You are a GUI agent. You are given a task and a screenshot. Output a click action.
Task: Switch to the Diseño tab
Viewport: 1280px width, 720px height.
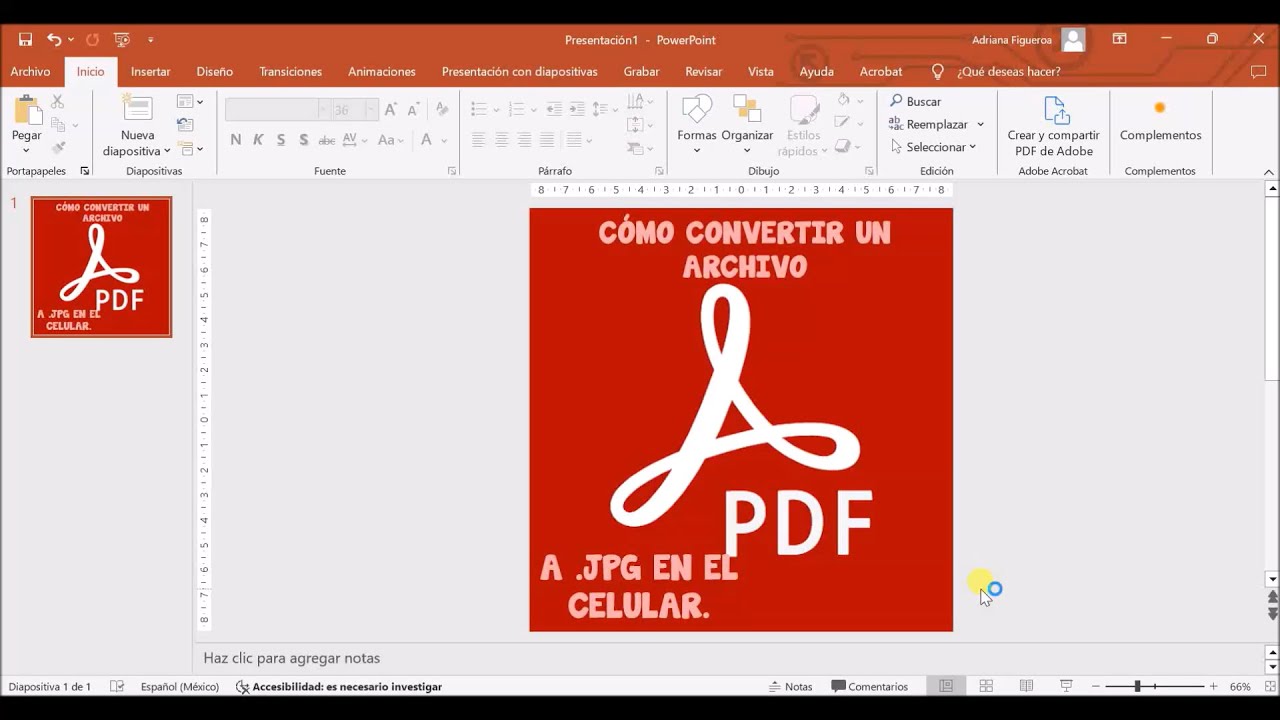pos(215,72)
